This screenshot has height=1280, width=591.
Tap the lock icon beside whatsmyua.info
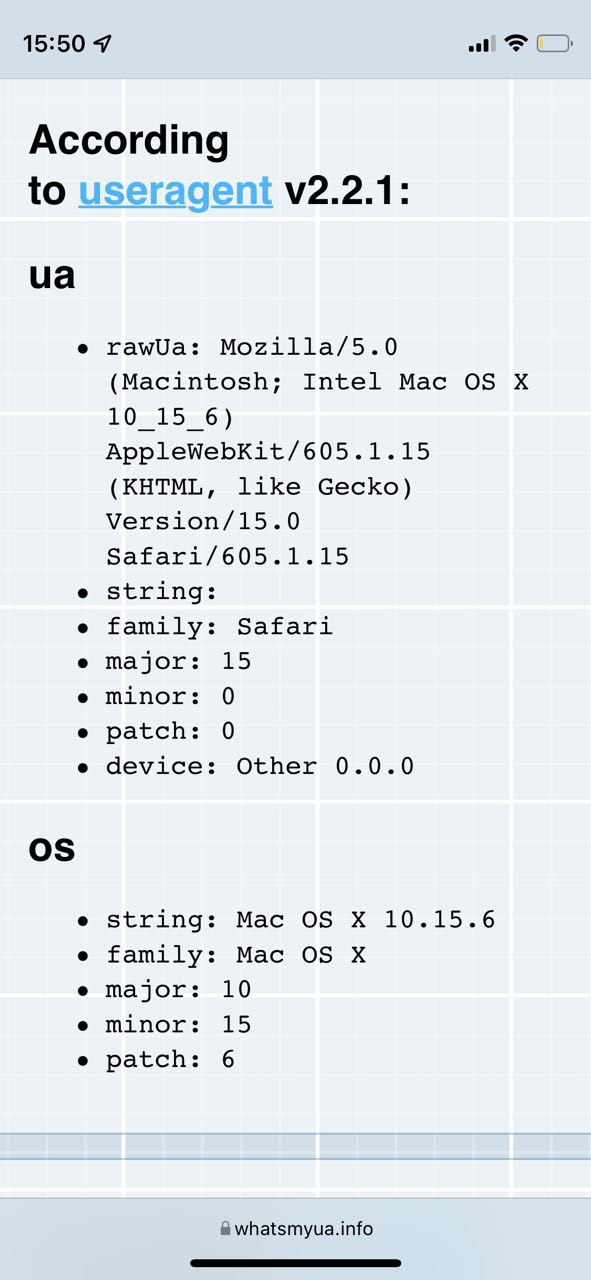point(225,1228)
